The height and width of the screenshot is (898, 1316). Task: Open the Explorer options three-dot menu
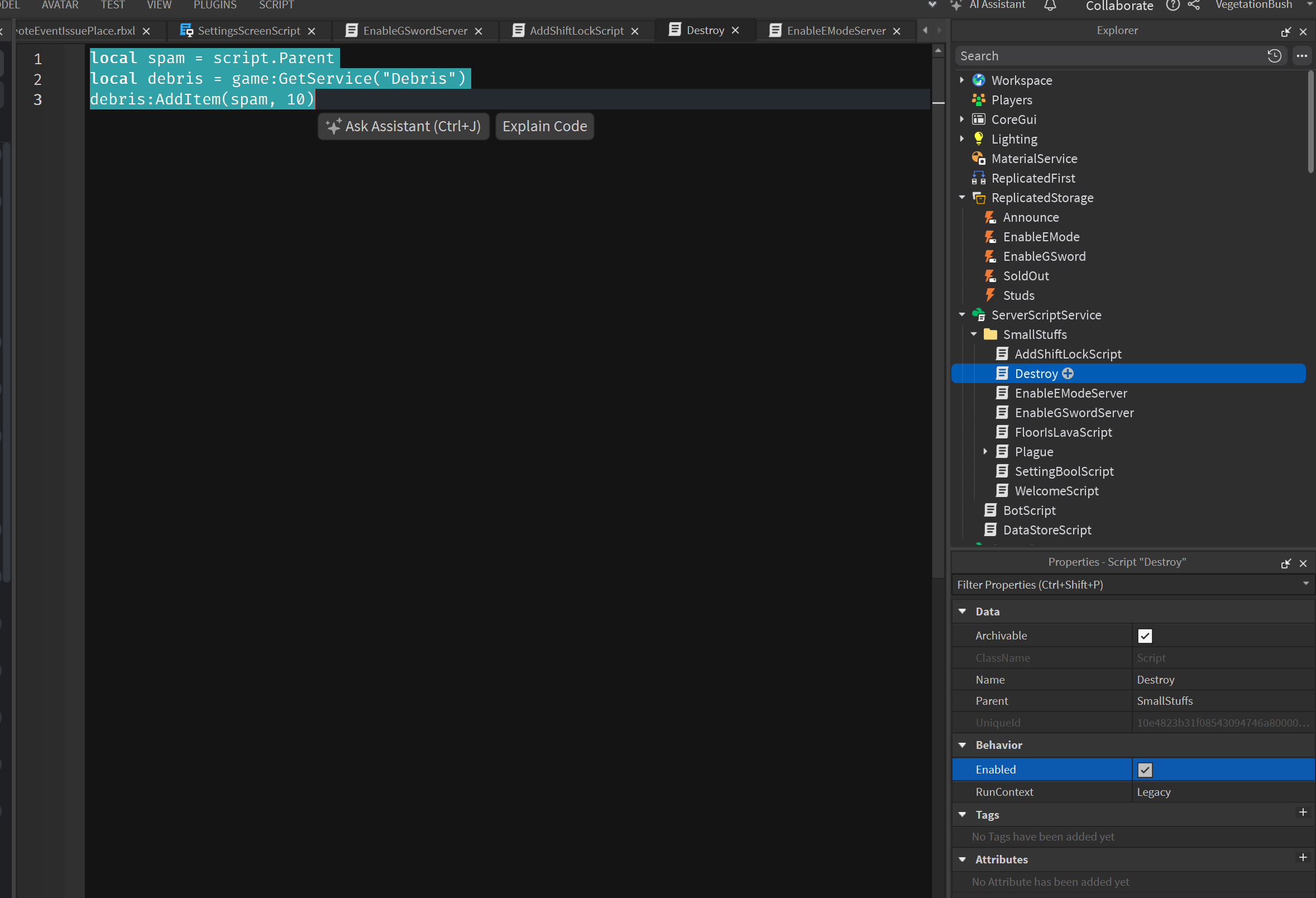pos(1302,55)
